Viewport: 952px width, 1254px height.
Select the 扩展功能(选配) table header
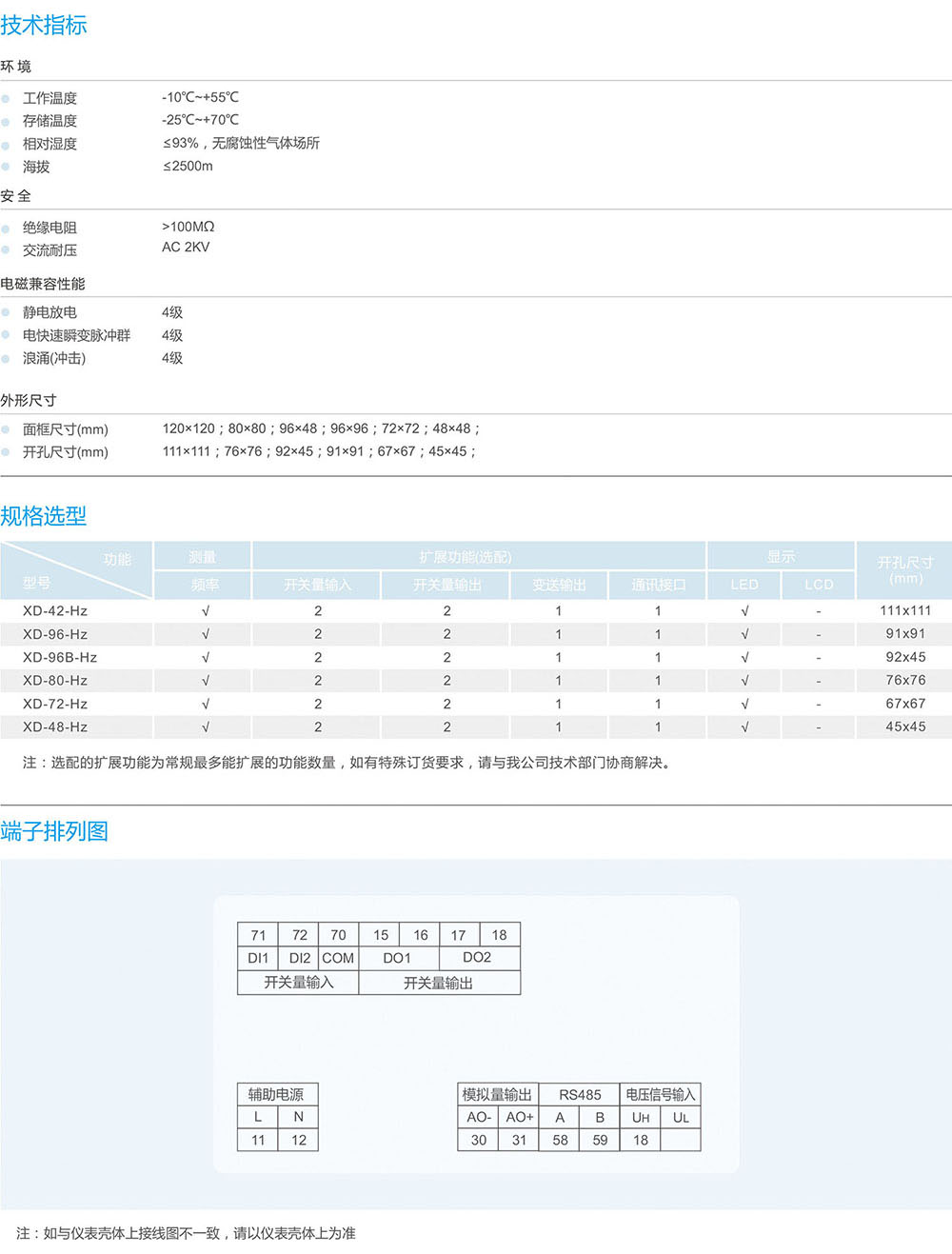[x=478, y=557]
